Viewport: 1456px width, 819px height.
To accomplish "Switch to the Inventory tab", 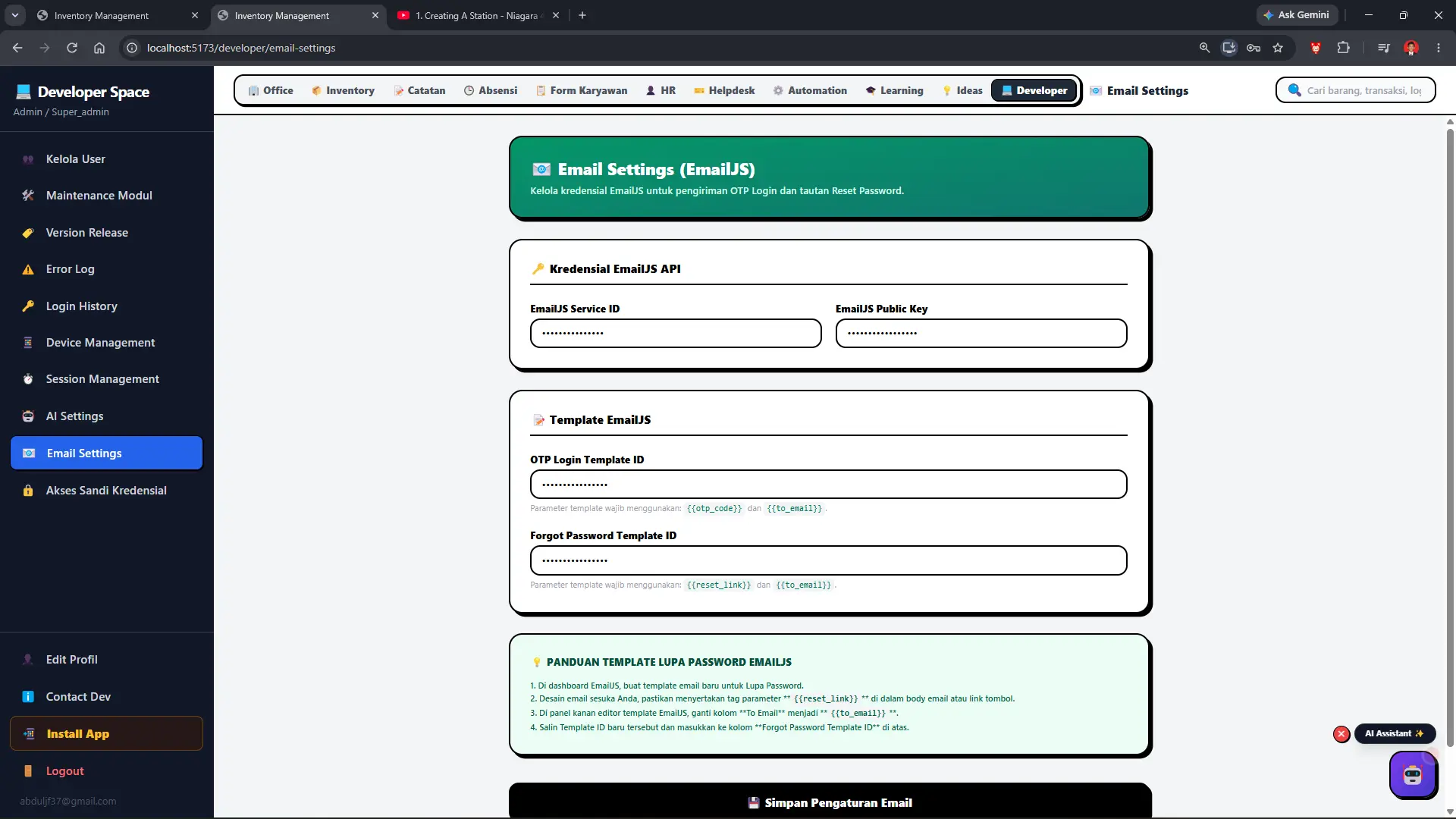I will click(343, 90).
